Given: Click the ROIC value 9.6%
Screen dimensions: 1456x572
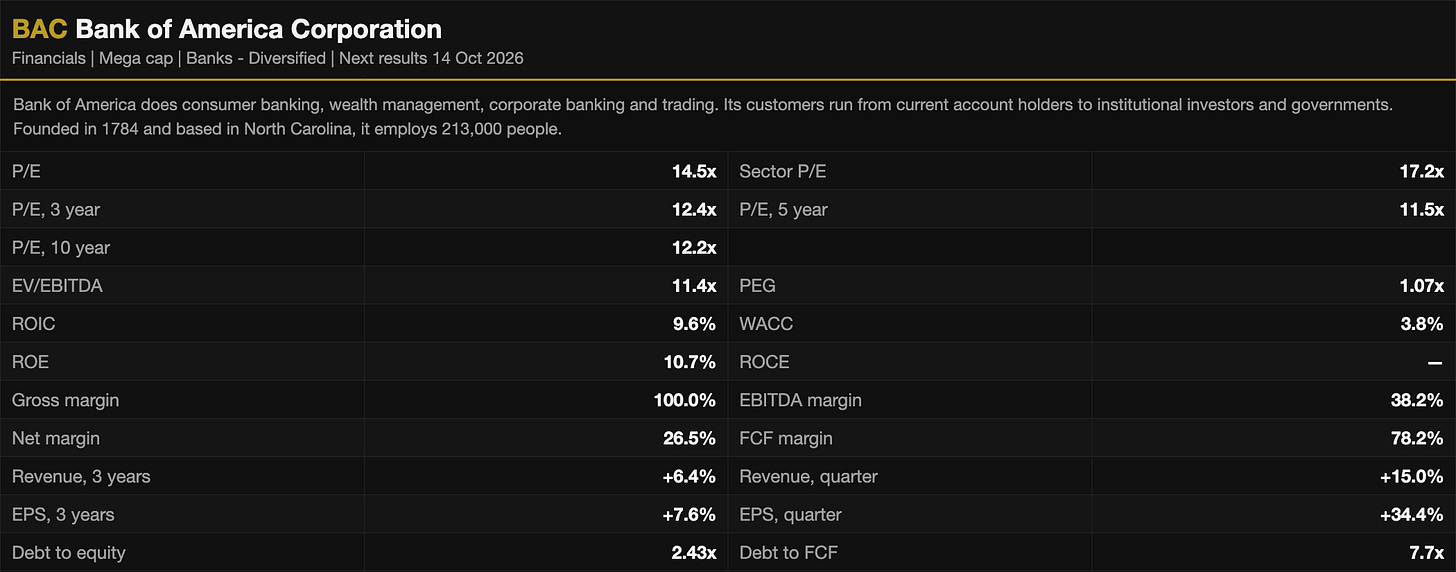Looking at the screenshot, I should click(x=696, y=324).
